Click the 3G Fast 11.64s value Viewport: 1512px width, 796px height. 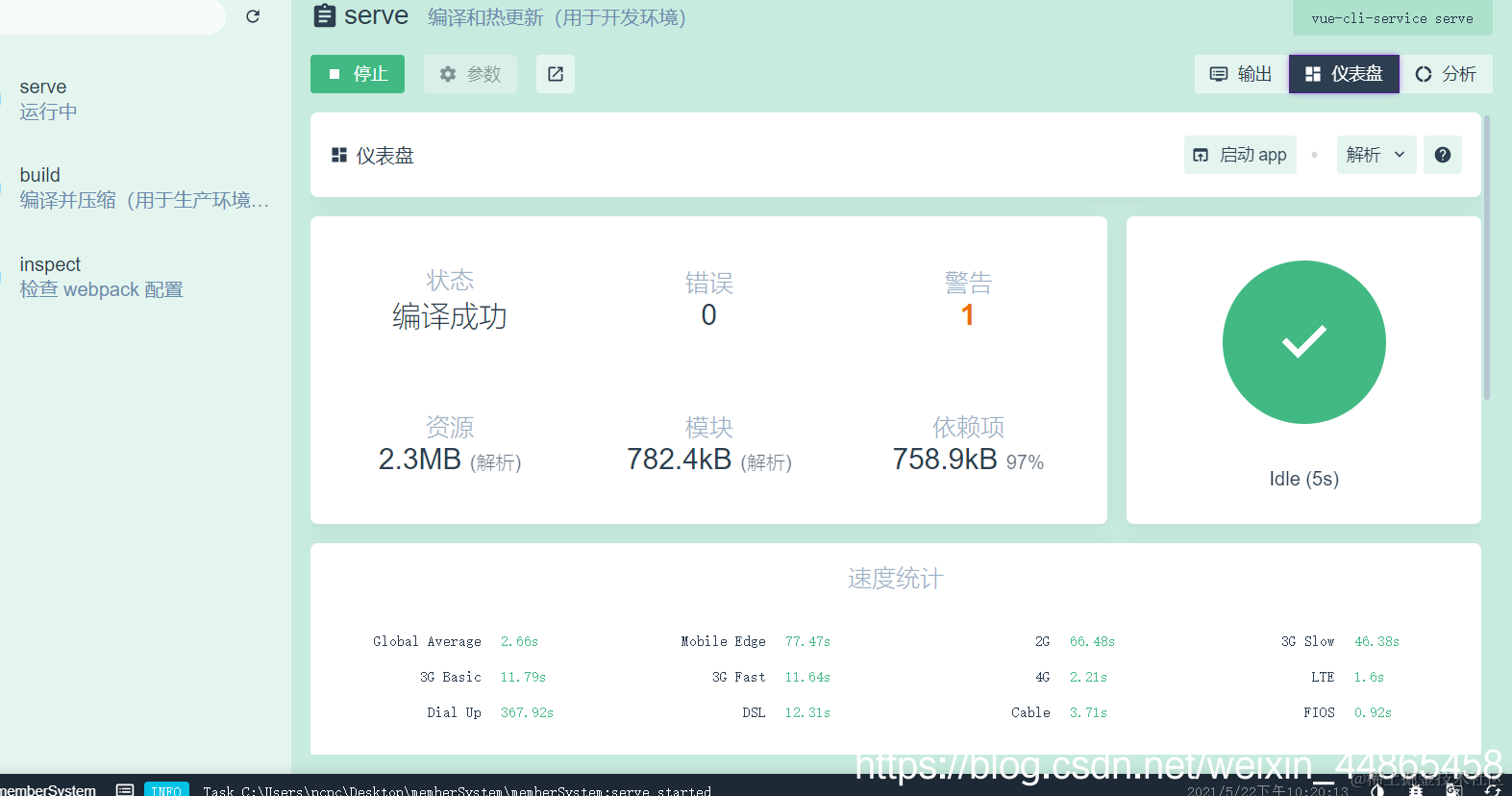point(807,677)
